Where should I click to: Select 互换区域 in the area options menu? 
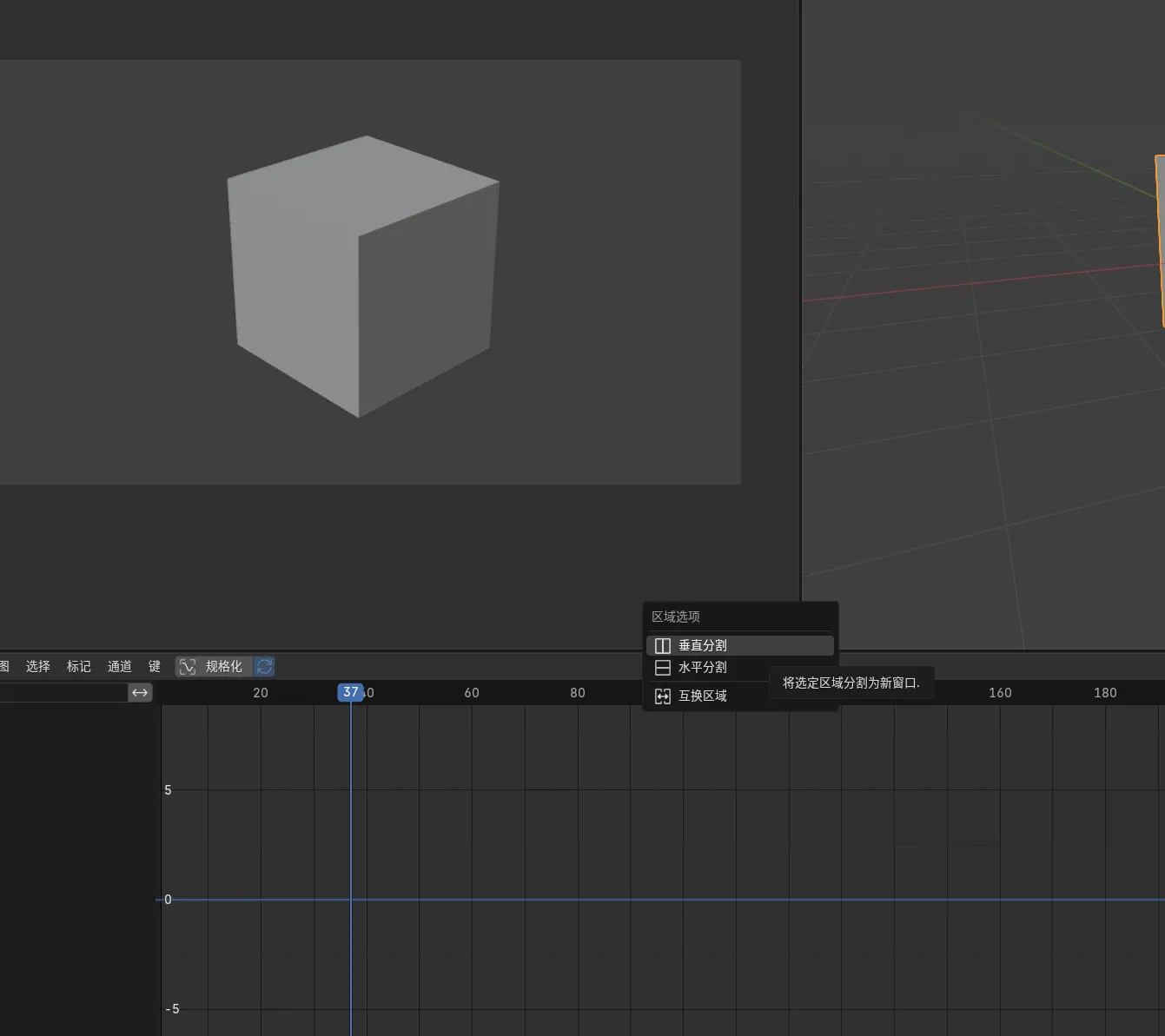[x=740, y=696]
